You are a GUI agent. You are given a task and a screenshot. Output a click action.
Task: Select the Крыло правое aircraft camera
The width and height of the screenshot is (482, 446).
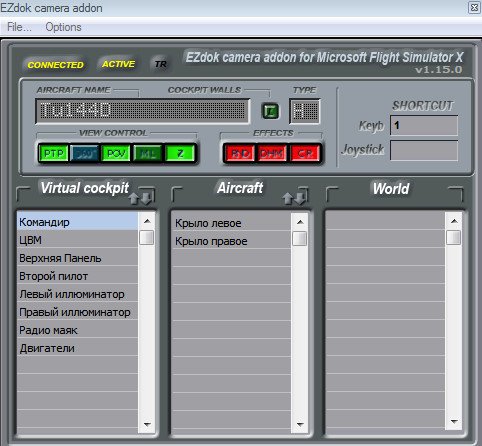click(231, 241)
